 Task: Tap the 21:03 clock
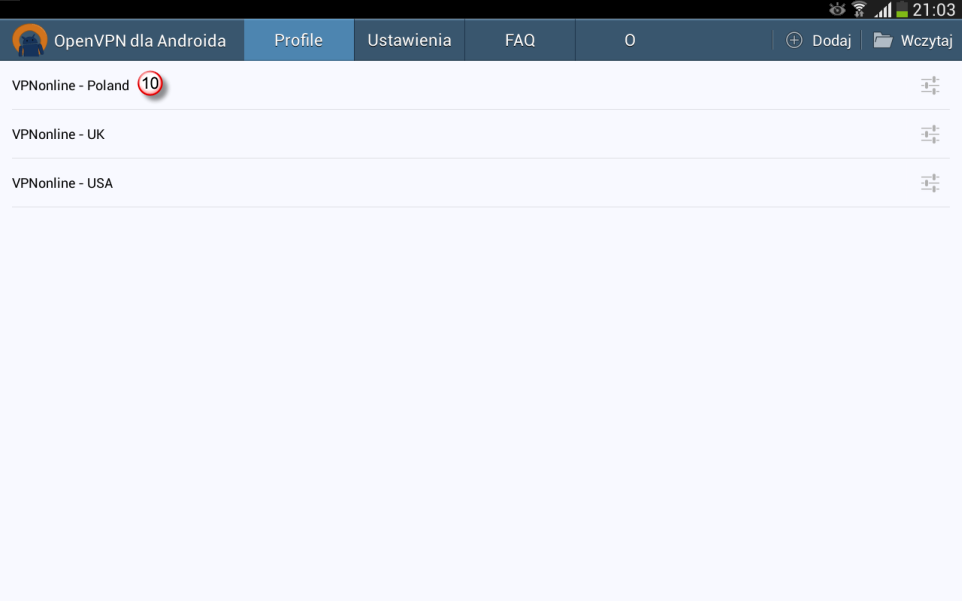click(x=934, y=10)
